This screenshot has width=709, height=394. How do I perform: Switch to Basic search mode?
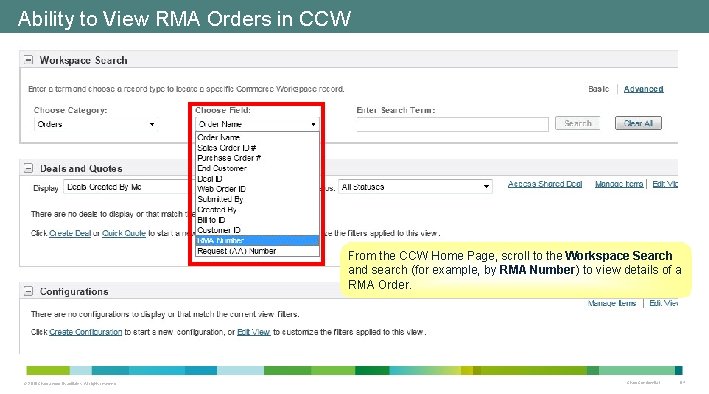click(x=598, y=89)
